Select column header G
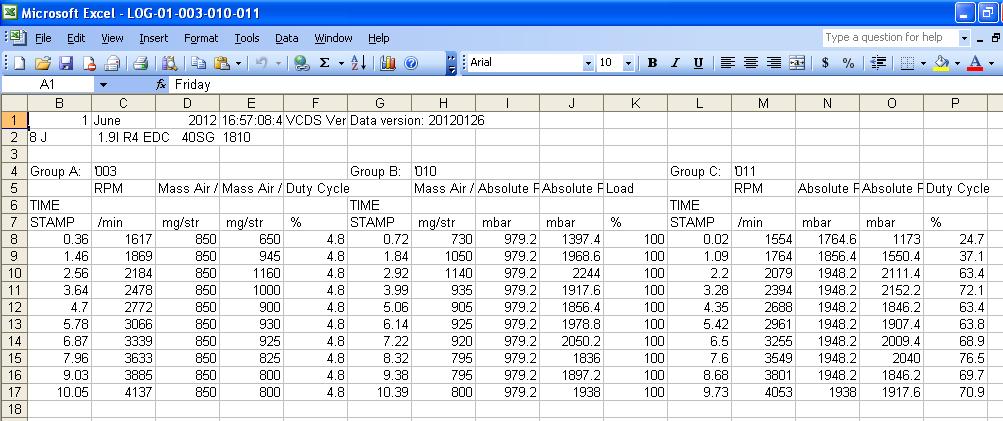The image size is (1003, 421). click(x=379, y=103)
